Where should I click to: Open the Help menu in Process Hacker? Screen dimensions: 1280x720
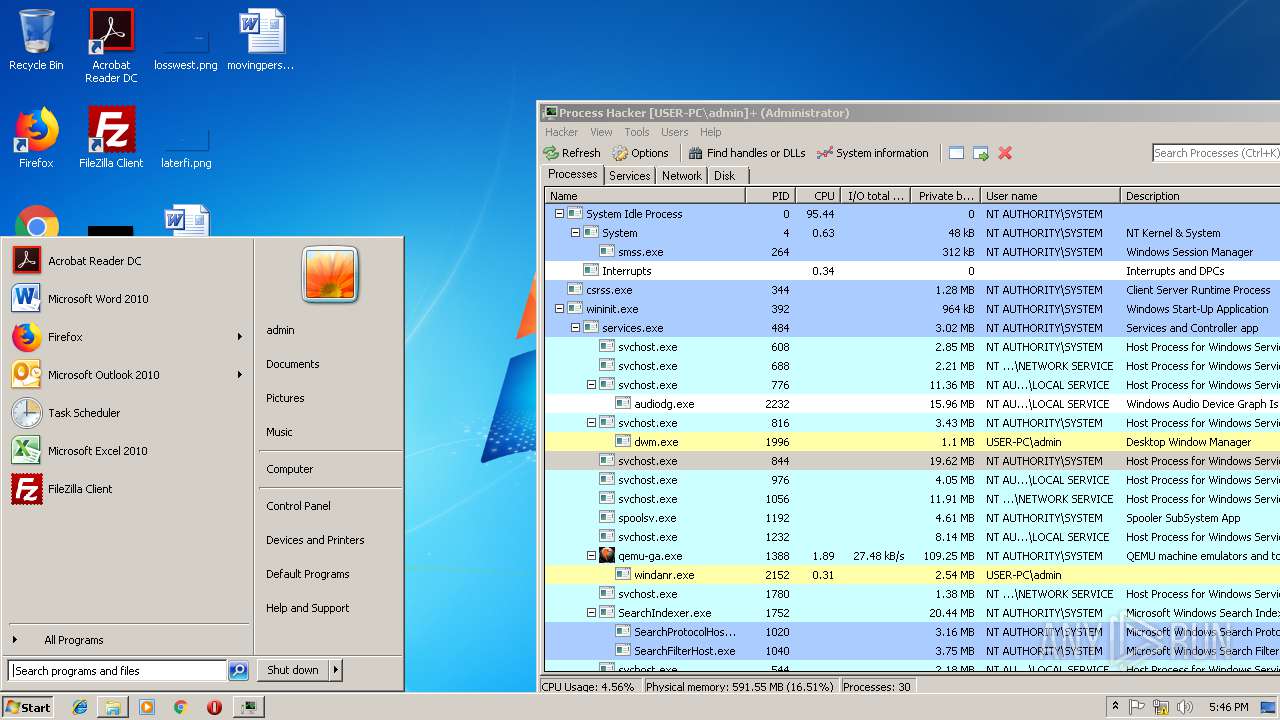[x=710, y=132]
